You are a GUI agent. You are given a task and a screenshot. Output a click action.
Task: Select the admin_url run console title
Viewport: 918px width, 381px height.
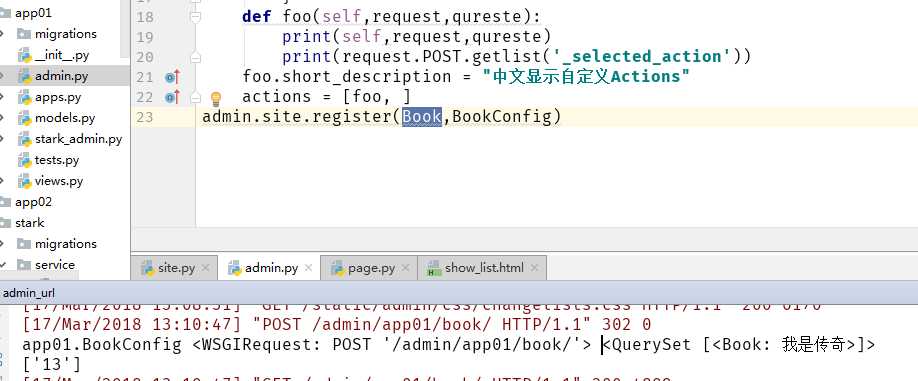29,292
